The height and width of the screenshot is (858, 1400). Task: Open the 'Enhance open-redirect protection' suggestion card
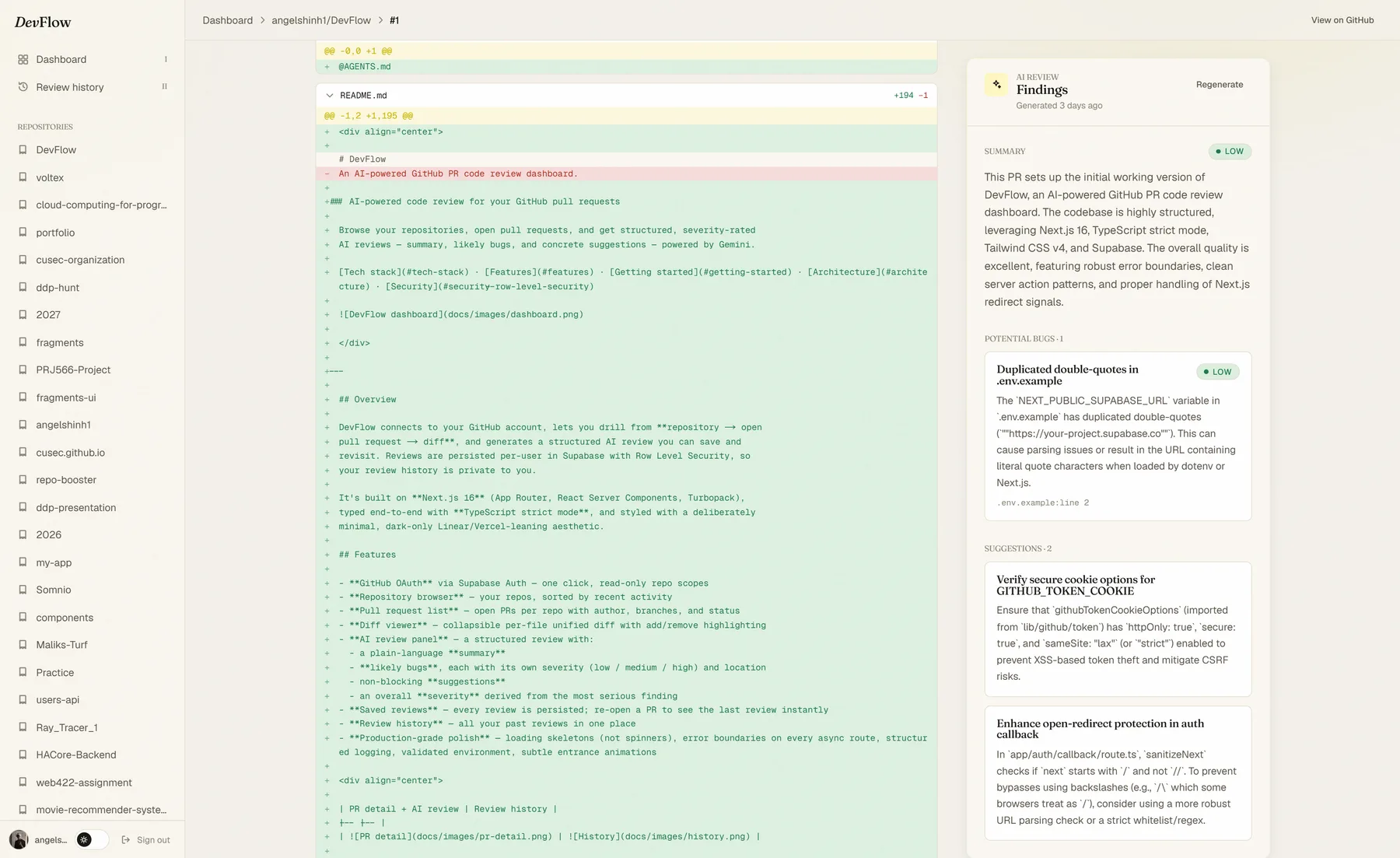coord(1118,773)
